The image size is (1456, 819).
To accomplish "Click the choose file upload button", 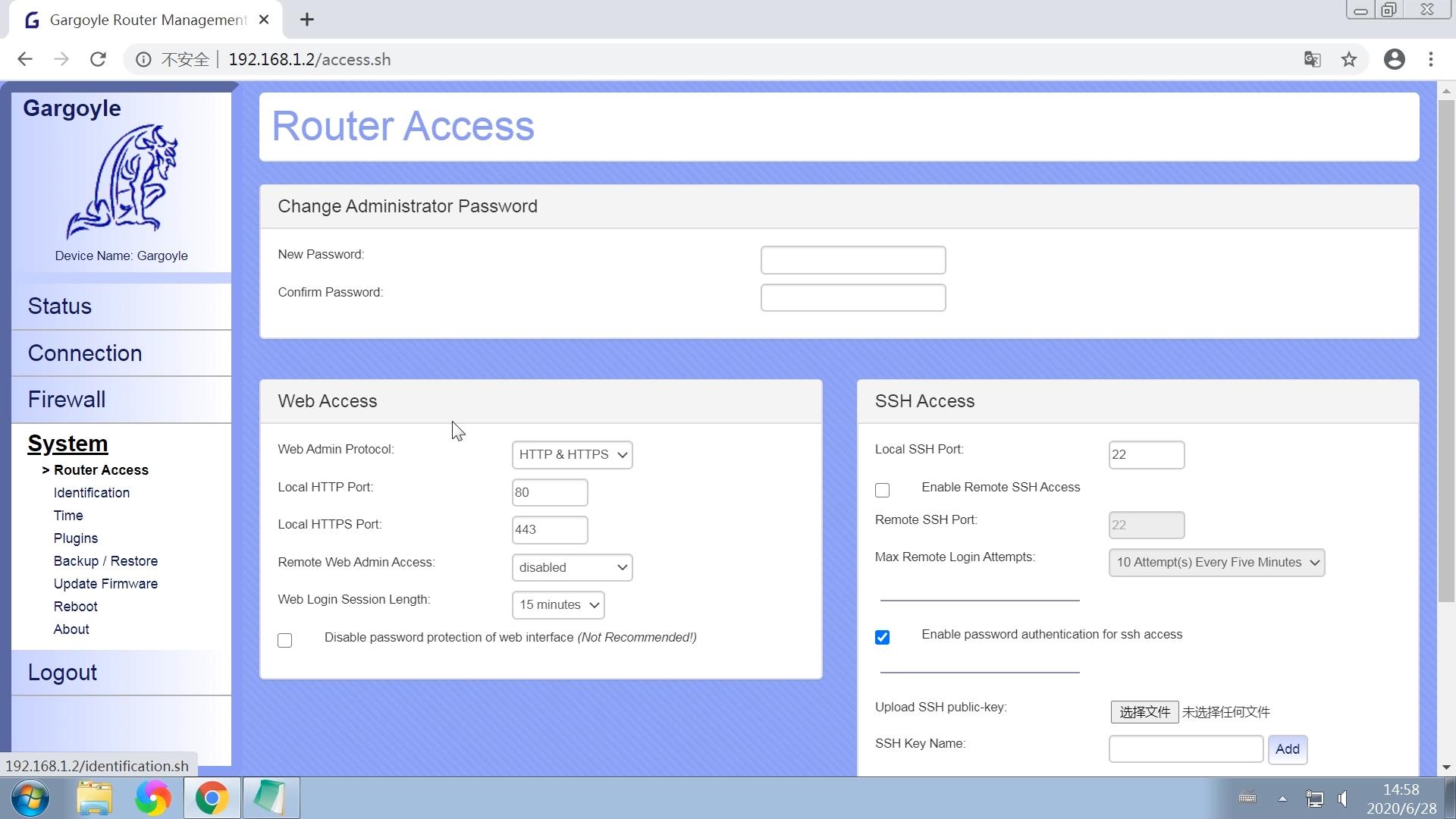I will [1144, 712].
